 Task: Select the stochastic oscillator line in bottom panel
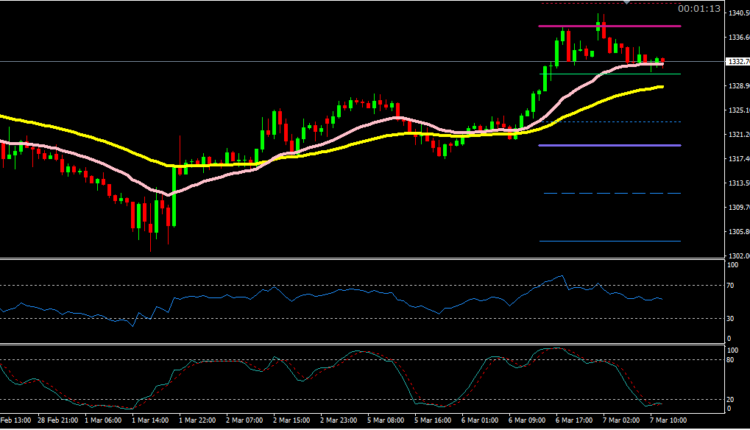click(x=300, y=365)
